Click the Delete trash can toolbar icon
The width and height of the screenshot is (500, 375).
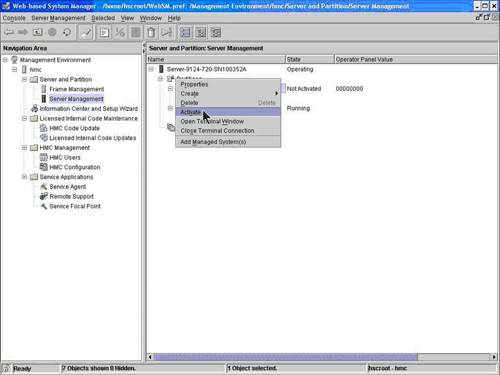[x=151, y=33]
